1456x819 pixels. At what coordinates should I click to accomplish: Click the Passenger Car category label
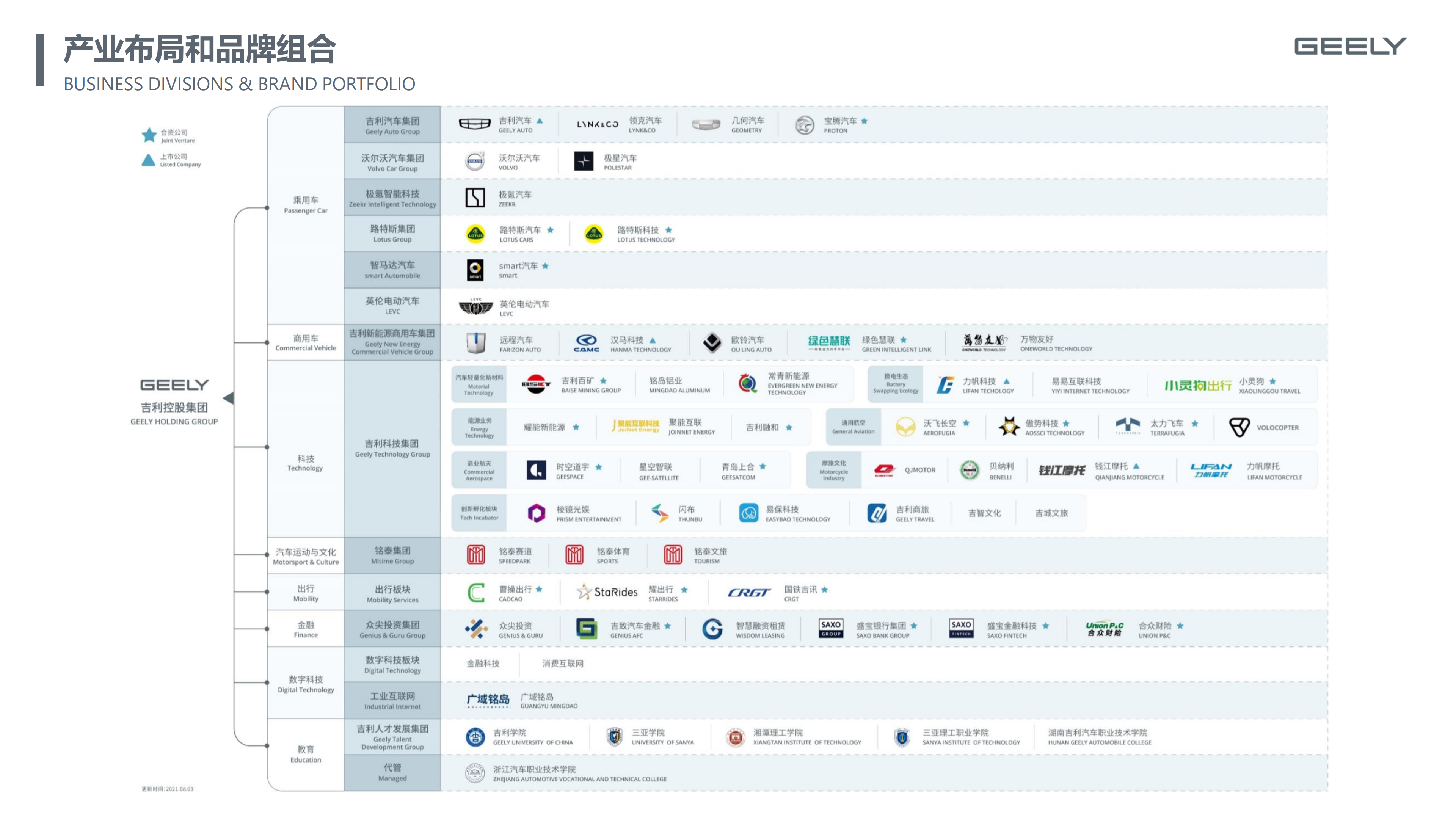pyautogui.click(x=305, y=205)
